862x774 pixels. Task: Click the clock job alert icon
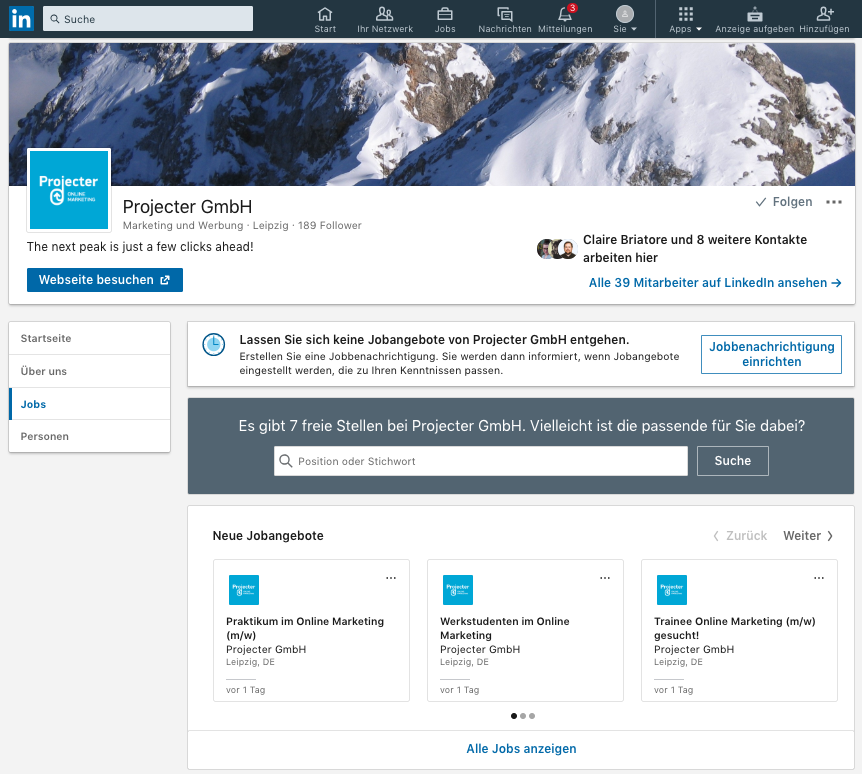(x=214, y=345)
